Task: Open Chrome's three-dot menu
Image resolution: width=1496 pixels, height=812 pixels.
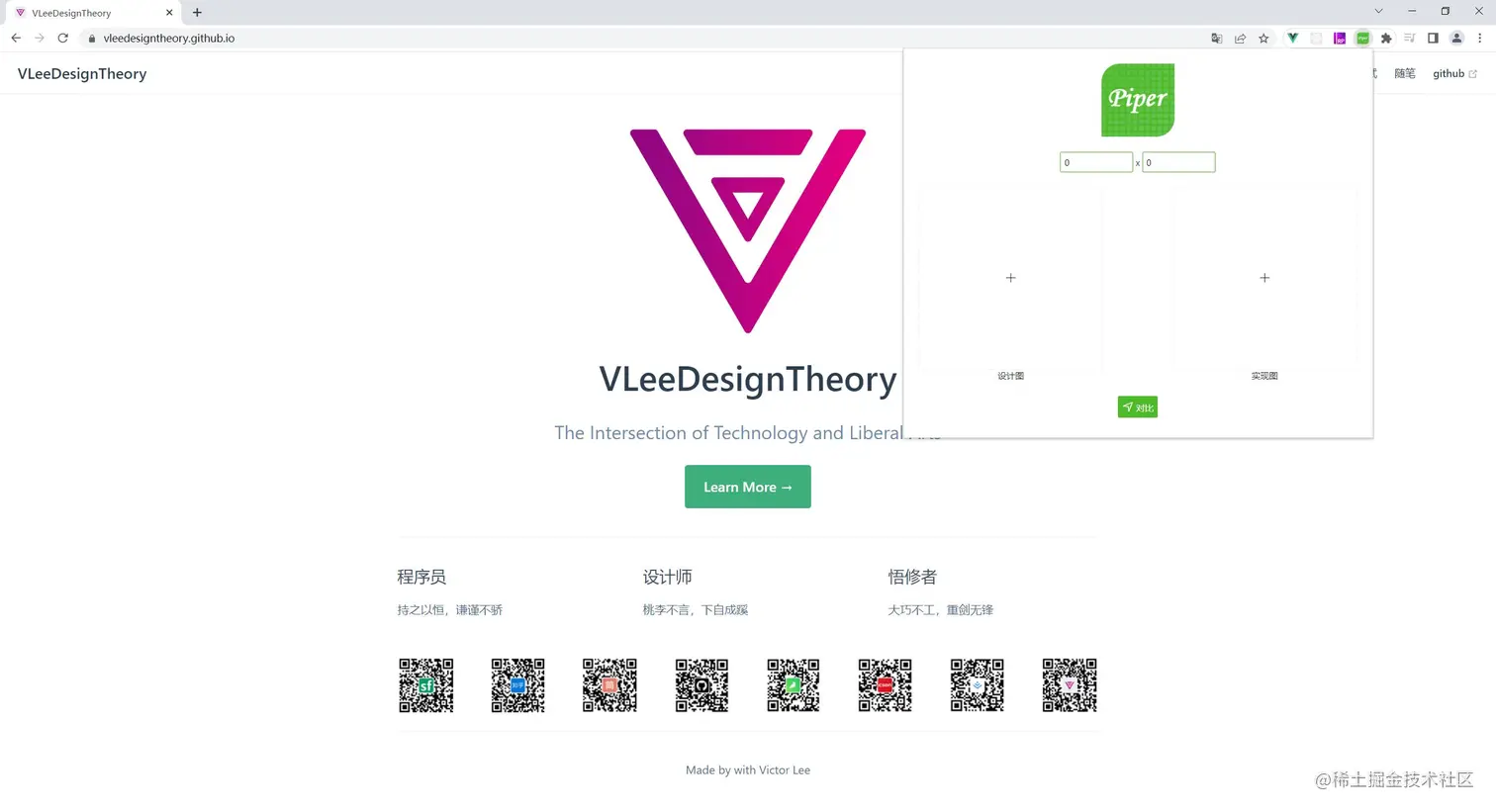Action: (1480, 39)
